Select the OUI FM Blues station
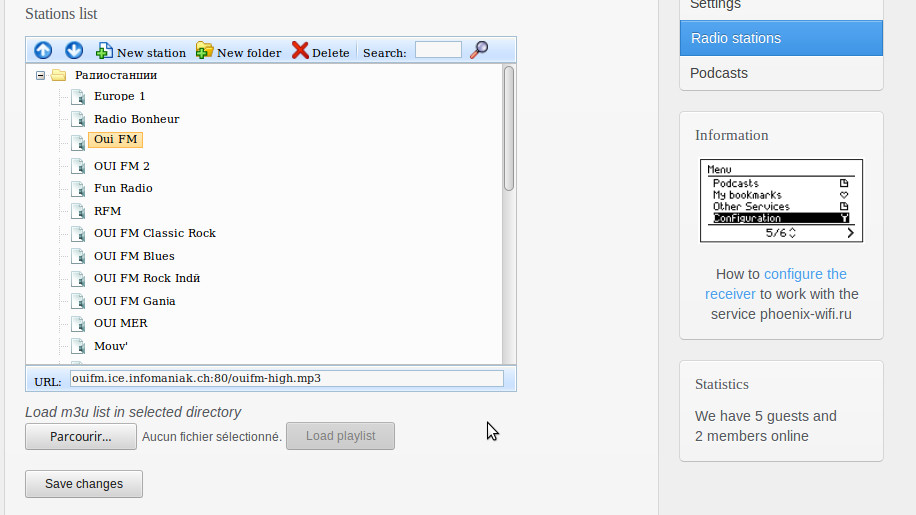916x515 pixels. (x=134, y=256)
